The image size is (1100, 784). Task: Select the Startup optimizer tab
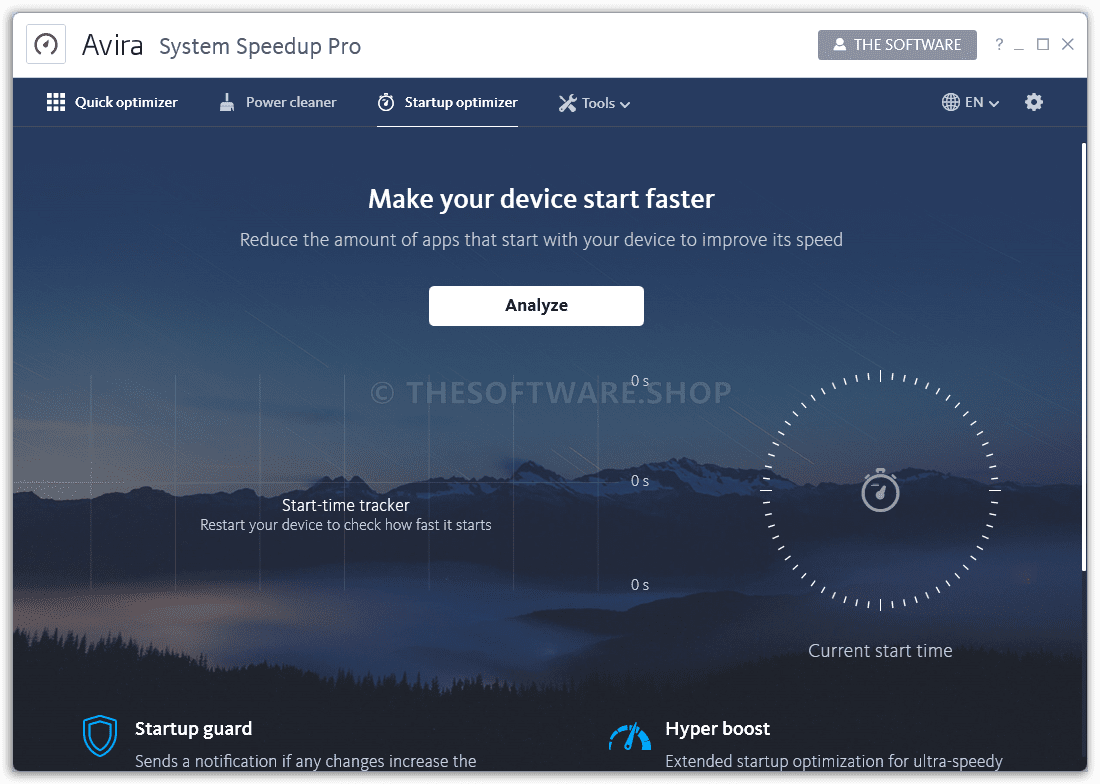pyautogui.click(x=448, y=102)
